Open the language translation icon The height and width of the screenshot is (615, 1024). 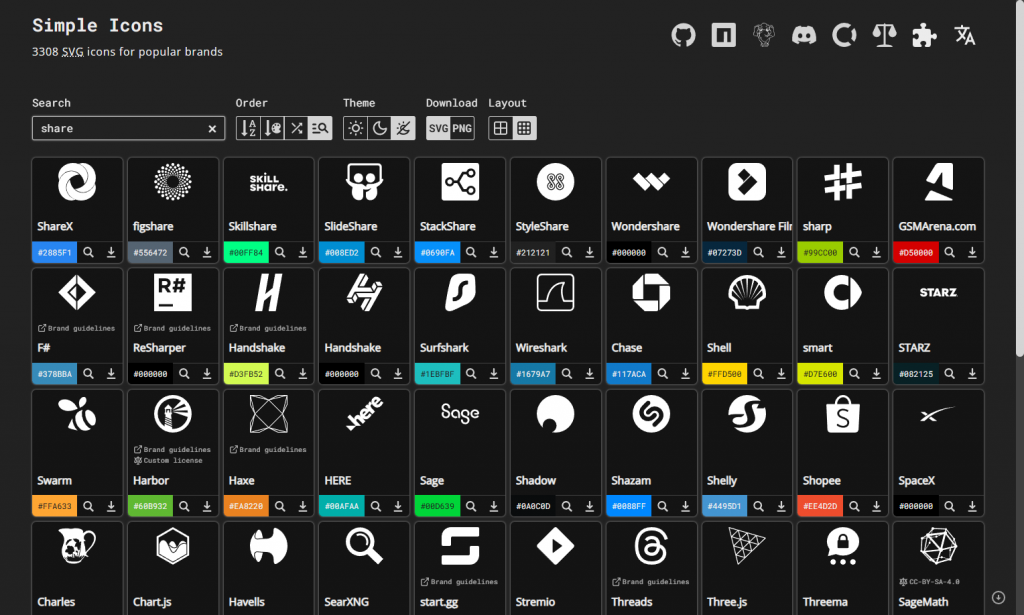point(965,35)
